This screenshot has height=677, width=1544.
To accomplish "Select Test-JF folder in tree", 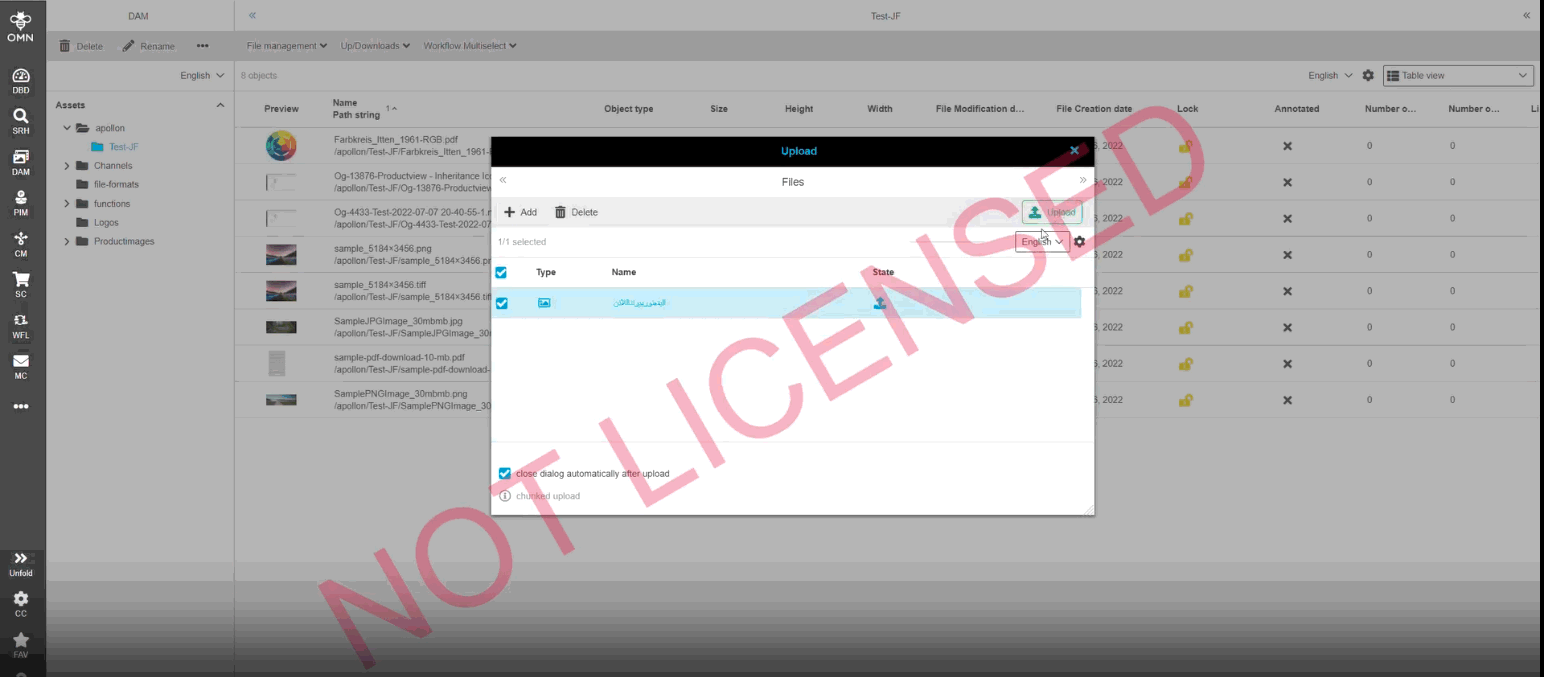I will point(123,147).
